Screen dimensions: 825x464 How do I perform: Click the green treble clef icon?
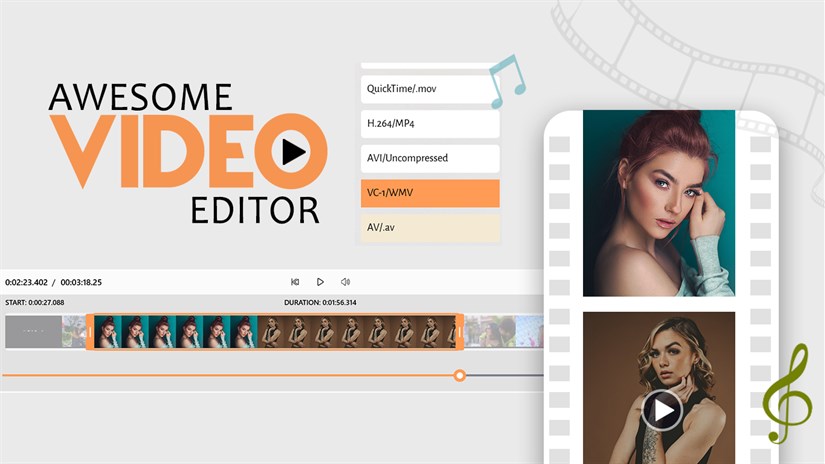click(788, 395)
